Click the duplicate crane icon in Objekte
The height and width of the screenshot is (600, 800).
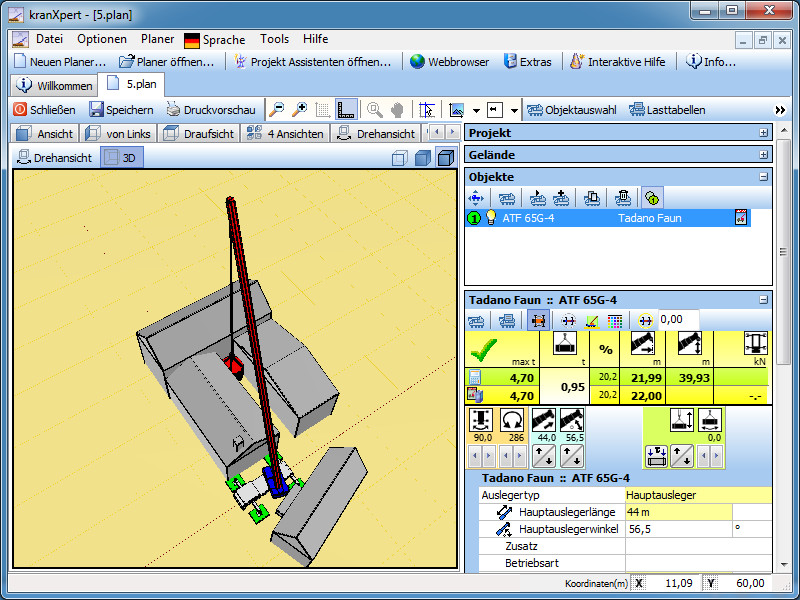(592, 198)
